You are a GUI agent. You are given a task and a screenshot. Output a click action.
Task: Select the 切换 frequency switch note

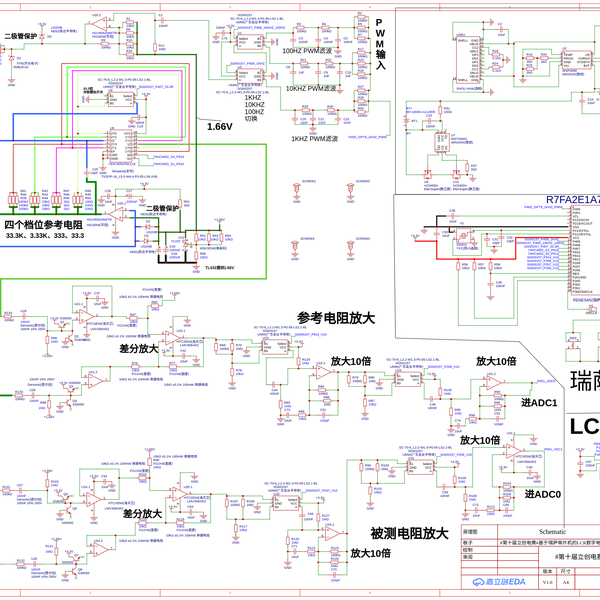pyautogui.click(x=251, y=119)
